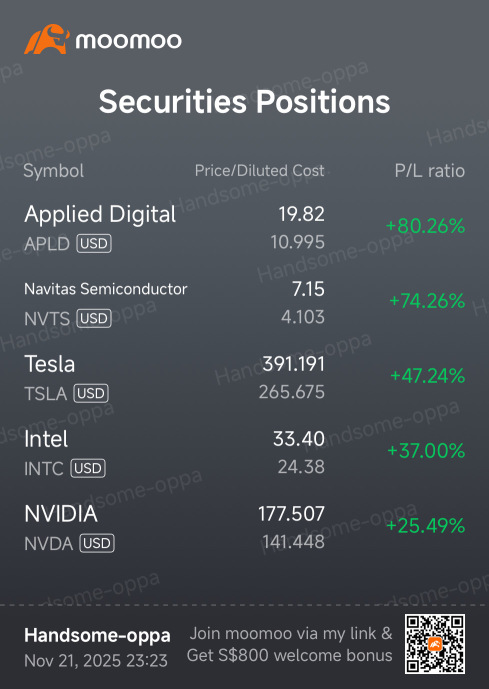
Task: Click the moomoo wordmark text
Action: [128, 41]
